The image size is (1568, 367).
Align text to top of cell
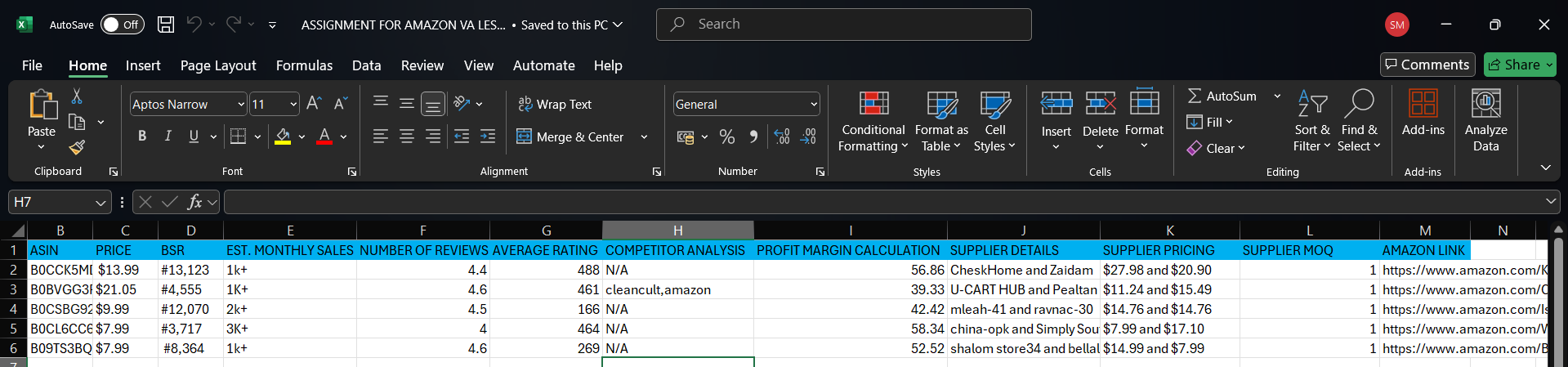coord(381,103)
